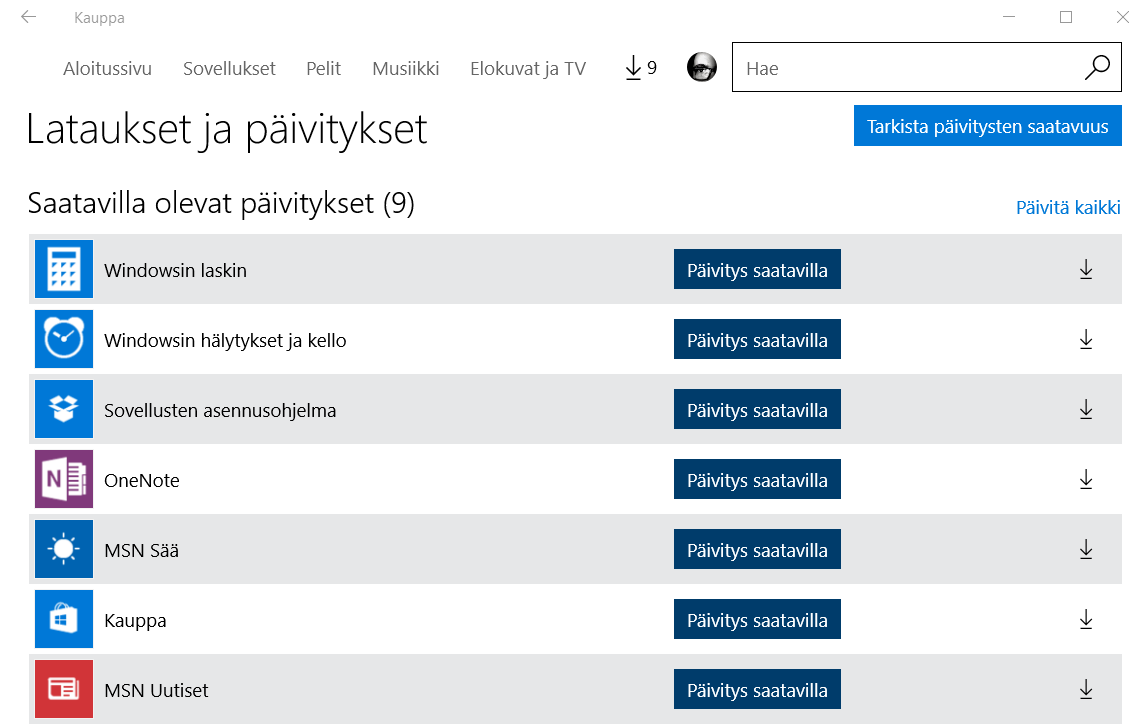Click the back arrow in Kauppa title bar
Screen dimensions: 1135x727
click(x=29, y=17)
